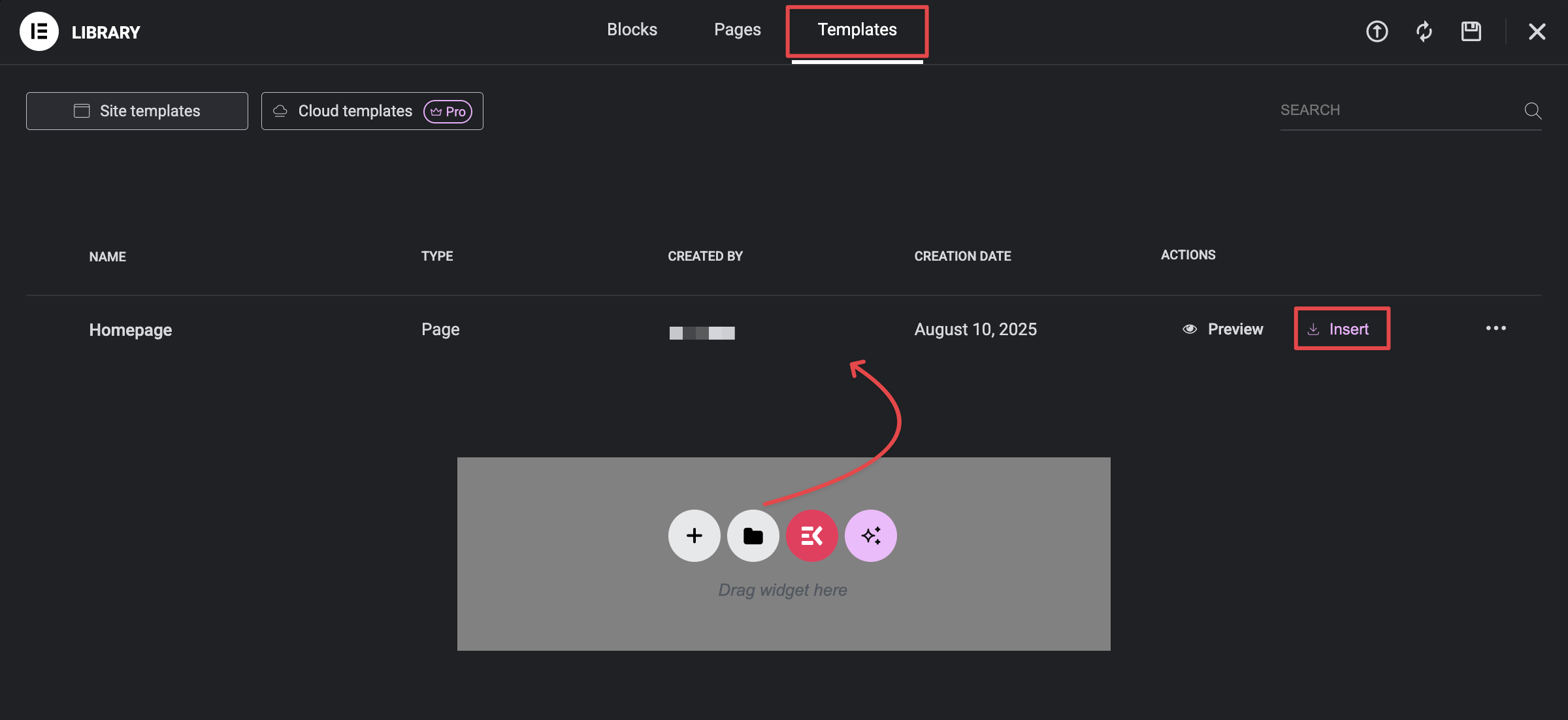The width and height of the screenshot is (1568, 720).
Task: Click the red Envato Elements kit button
Action: 812,536
